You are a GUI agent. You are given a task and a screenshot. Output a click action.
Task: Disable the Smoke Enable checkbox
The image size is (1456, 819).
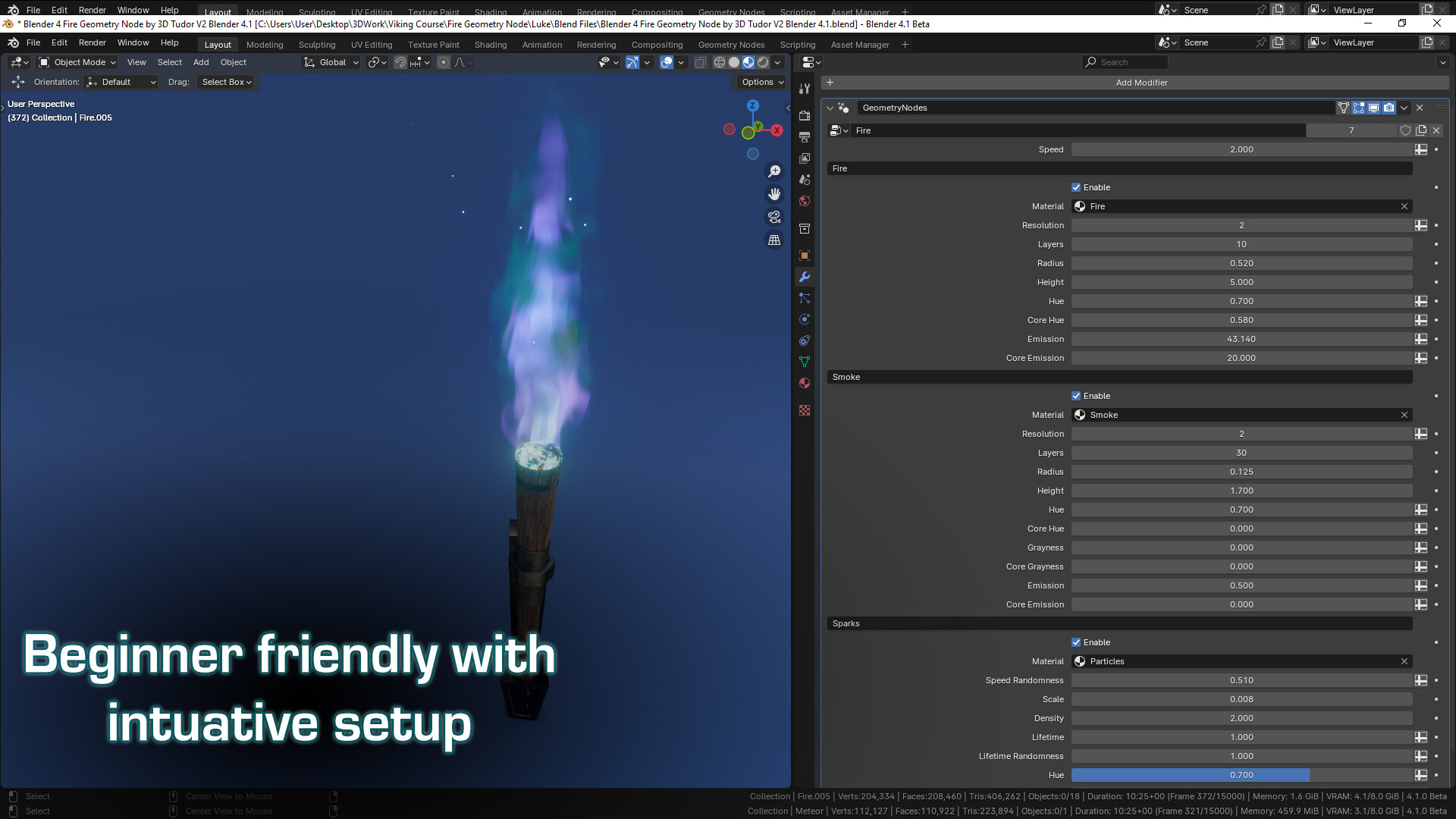coord(1075,395)
